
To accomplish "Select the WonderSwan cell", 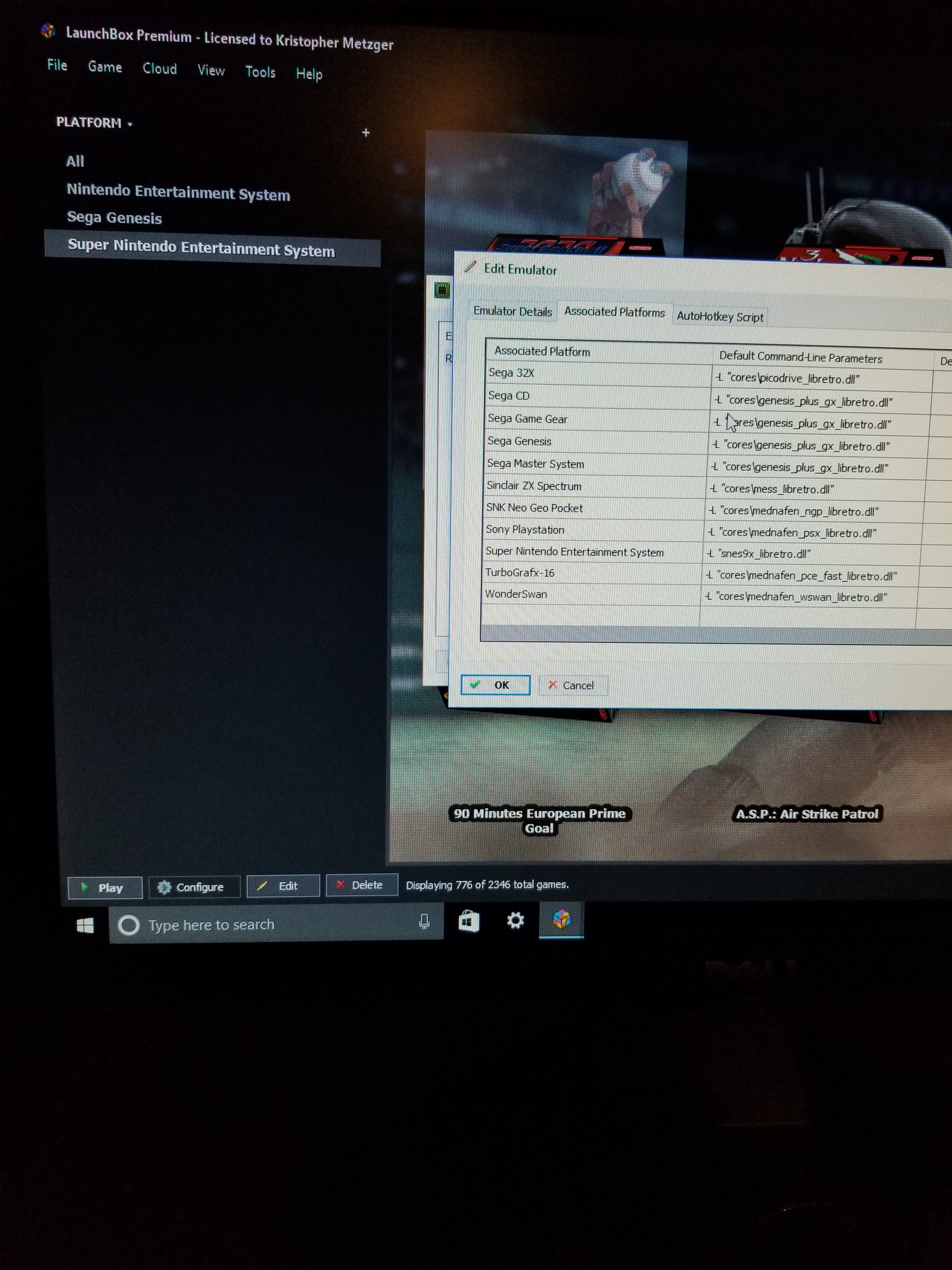I will 592,594.
